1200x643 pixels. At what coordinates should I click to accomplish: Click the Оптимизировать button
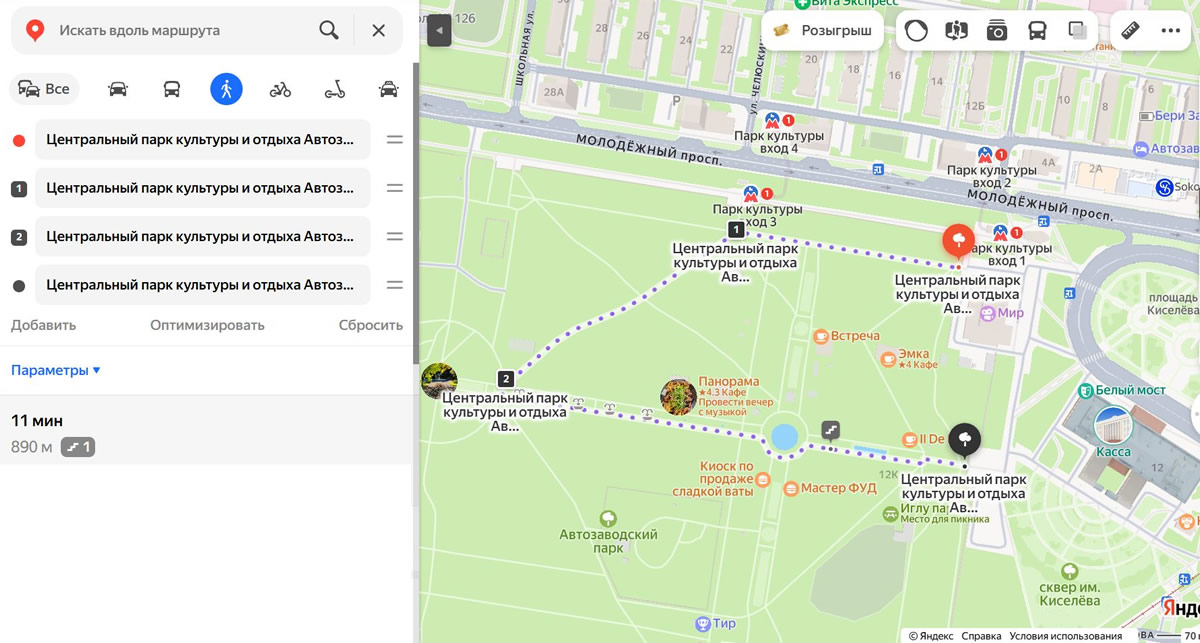point(207,325)
